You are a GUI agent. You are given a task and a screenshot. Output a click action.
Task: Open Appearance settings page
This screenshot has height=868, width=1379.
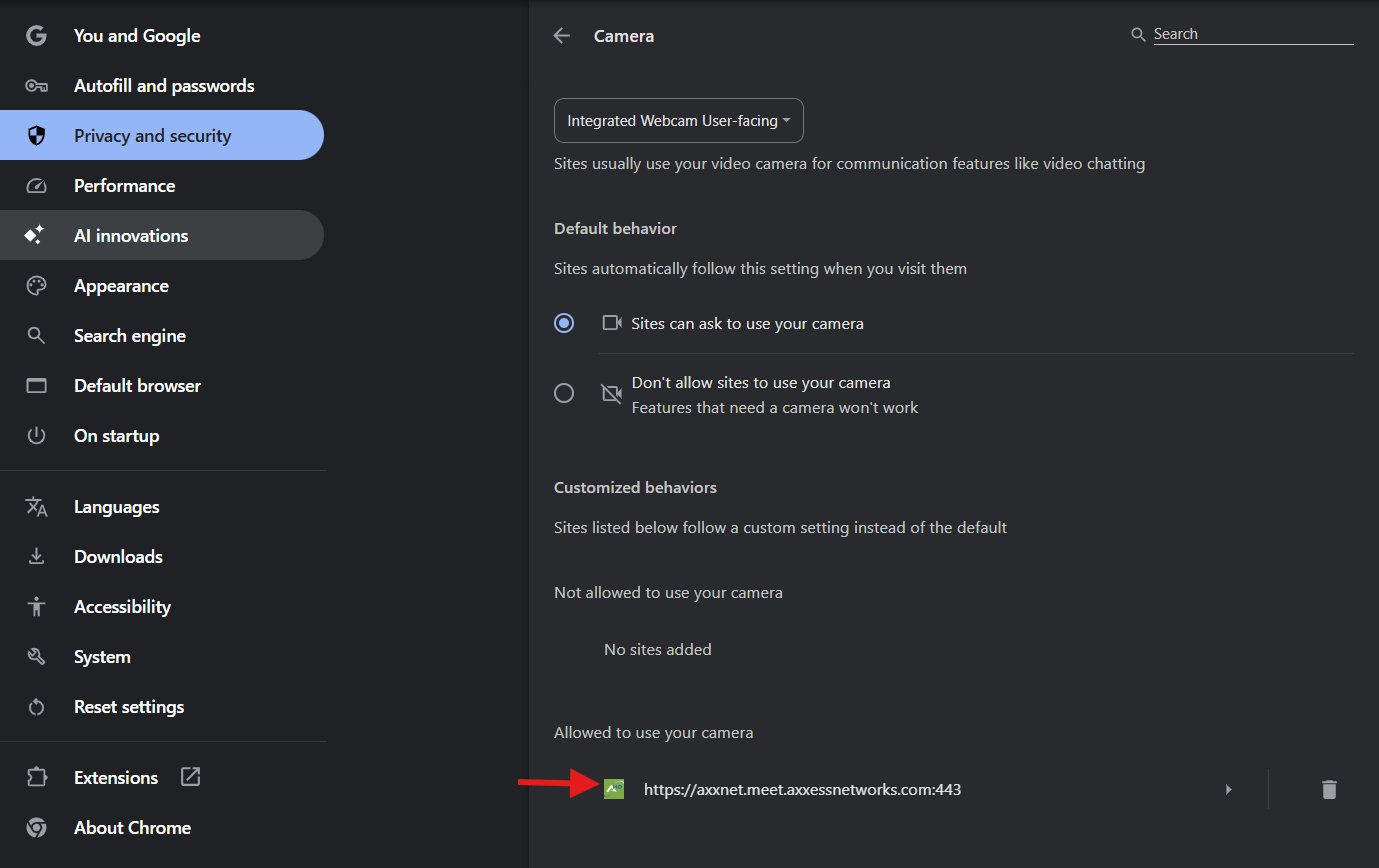[x=121, y=286]
